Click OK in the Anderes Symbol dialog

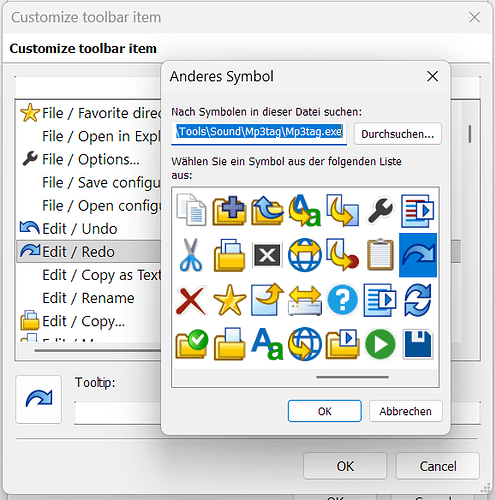point(325,411)
